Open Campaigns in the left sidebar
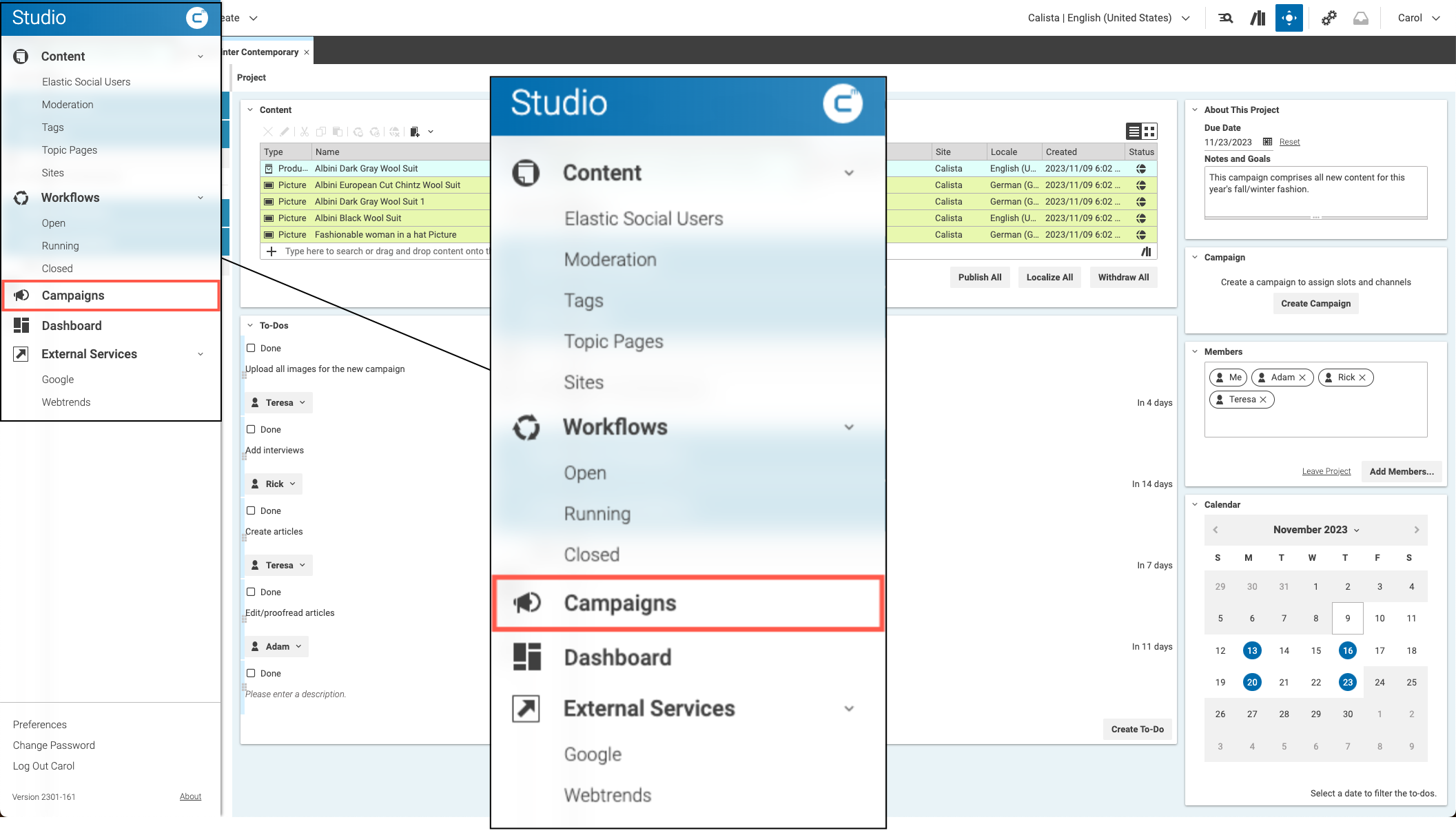 (x=73, y=296)
